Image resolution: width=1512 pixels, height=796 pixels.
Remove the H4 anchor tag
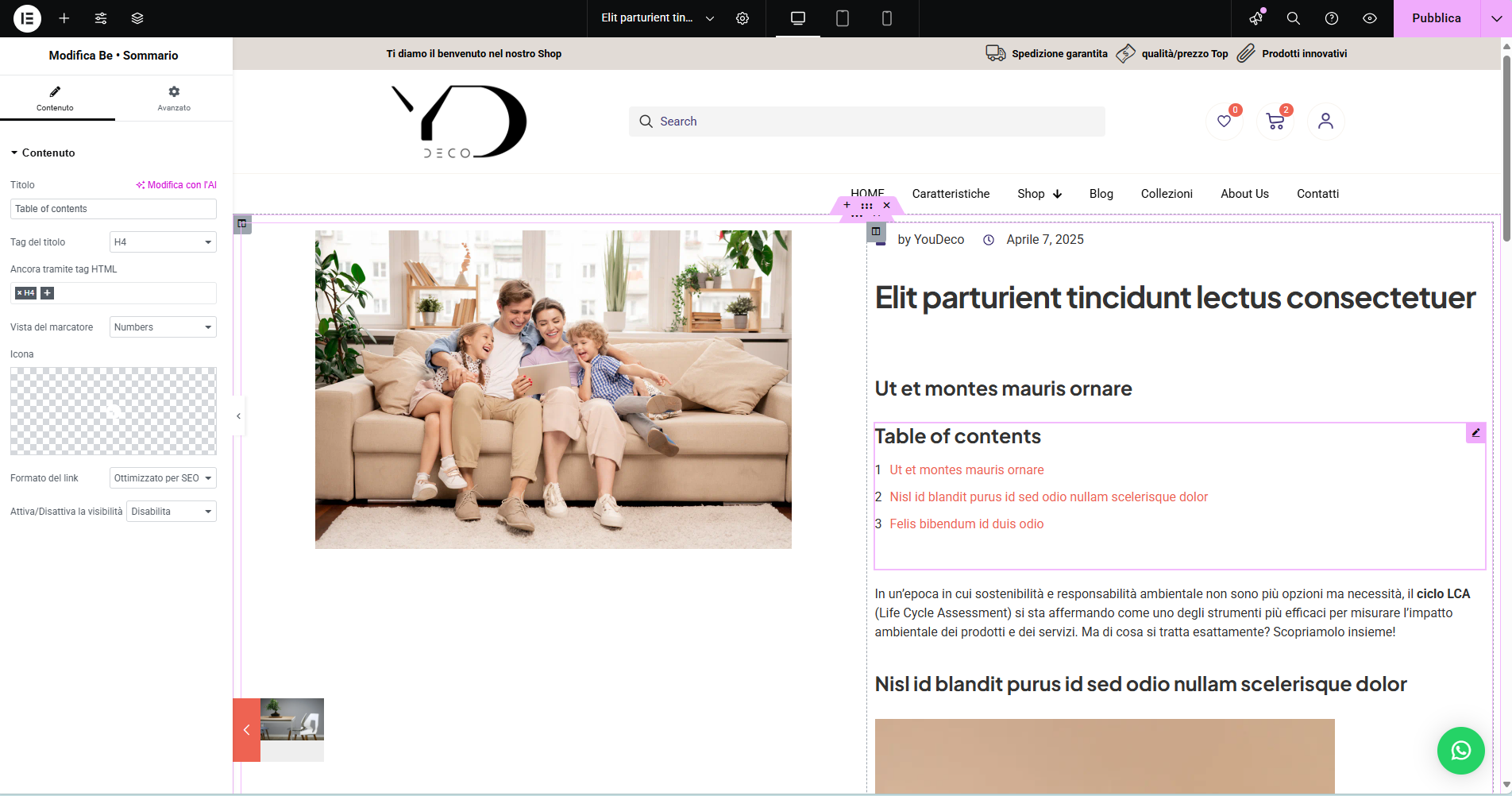point(20,293)
